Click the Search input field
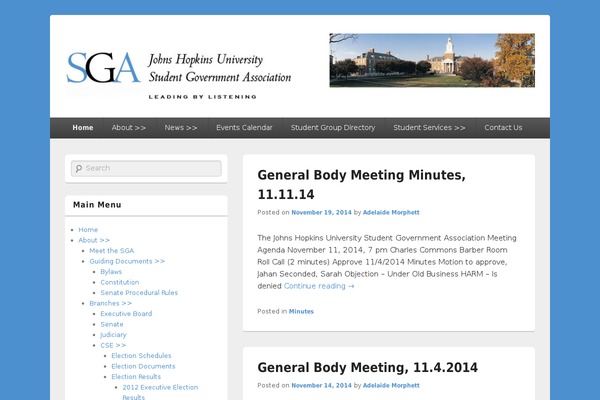Viewport: 600px width, 400px height. tap(146, 168)
